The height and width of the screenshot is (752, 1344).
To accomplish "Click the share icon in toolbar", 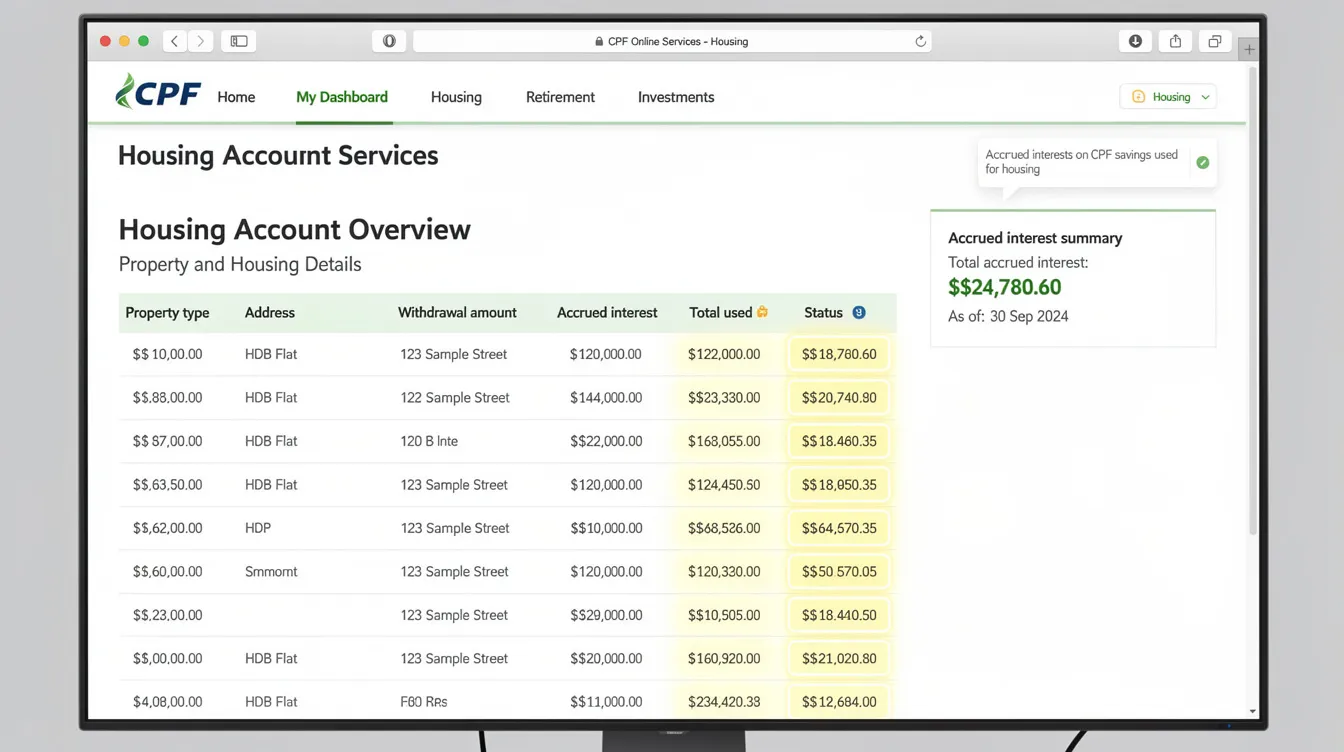I will [x=1175, y=41].
